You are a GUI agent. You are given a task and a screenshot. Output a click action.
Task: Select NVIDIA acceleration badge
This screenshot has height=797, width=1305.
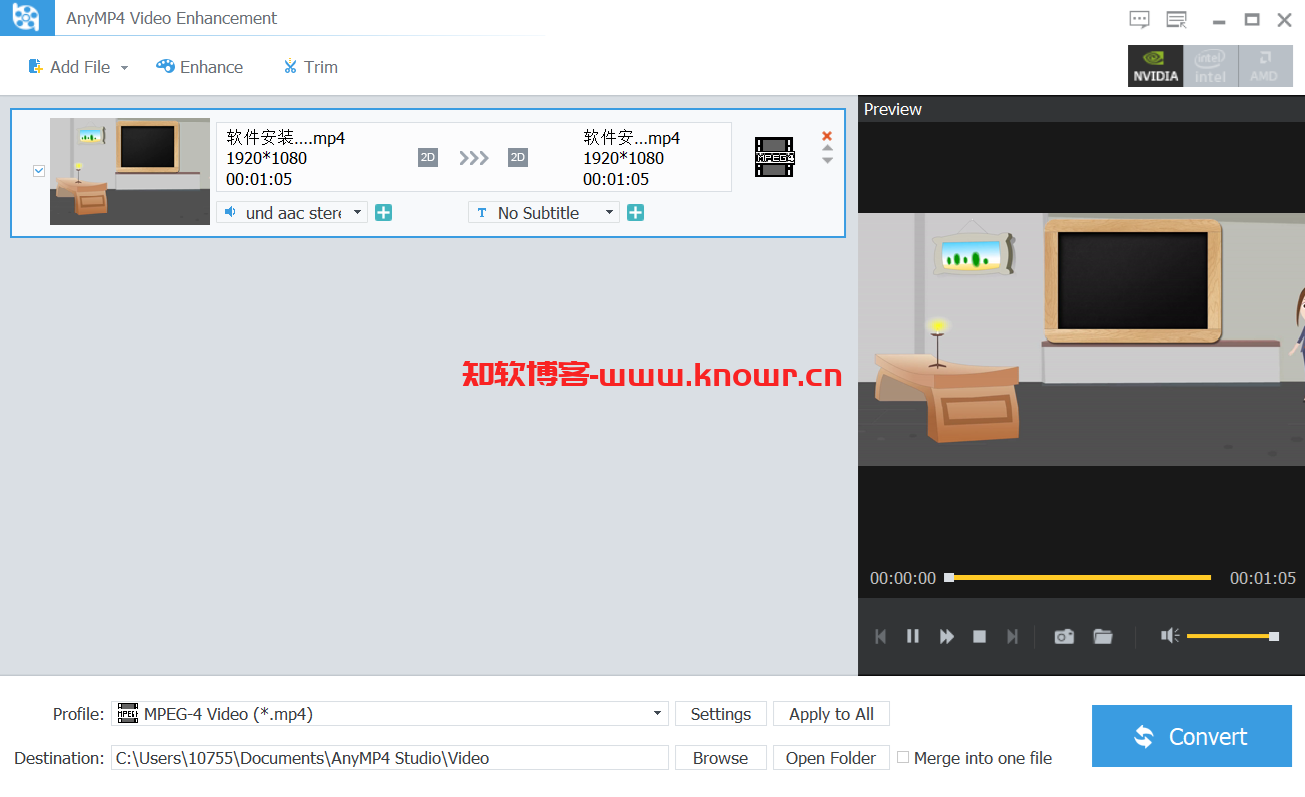(x=1155, y=66)
